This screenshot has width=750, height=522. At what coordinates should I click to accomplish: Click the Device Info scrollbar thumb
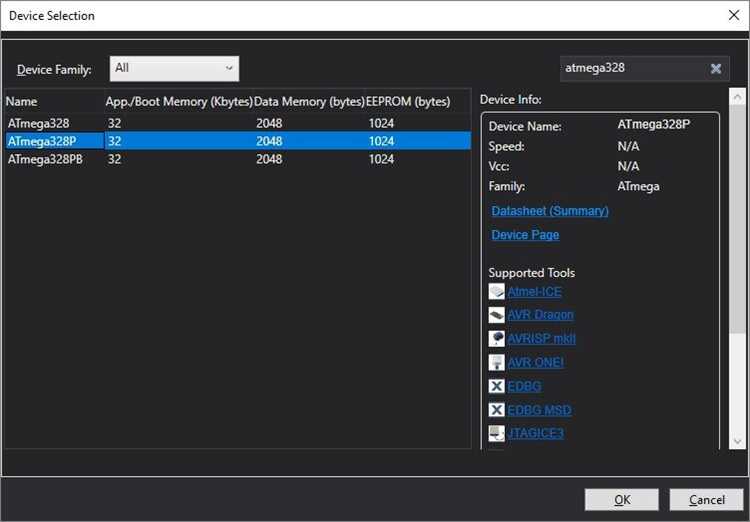coord(737,218)
